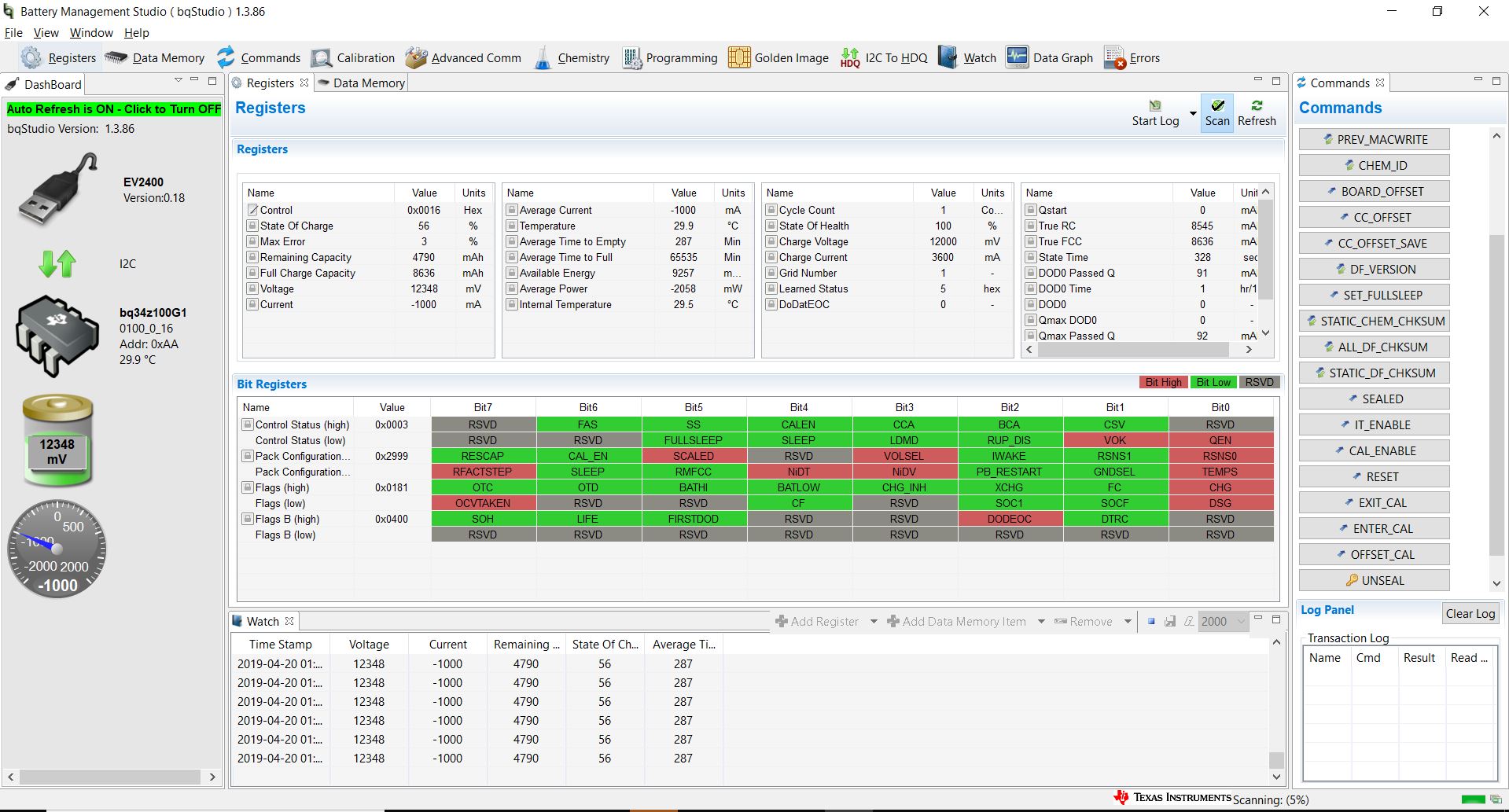The width and height of the screenshot is (1509, 812).
Task: Send the IT_ENABLE command
Action: click(x=1374, y=424)
